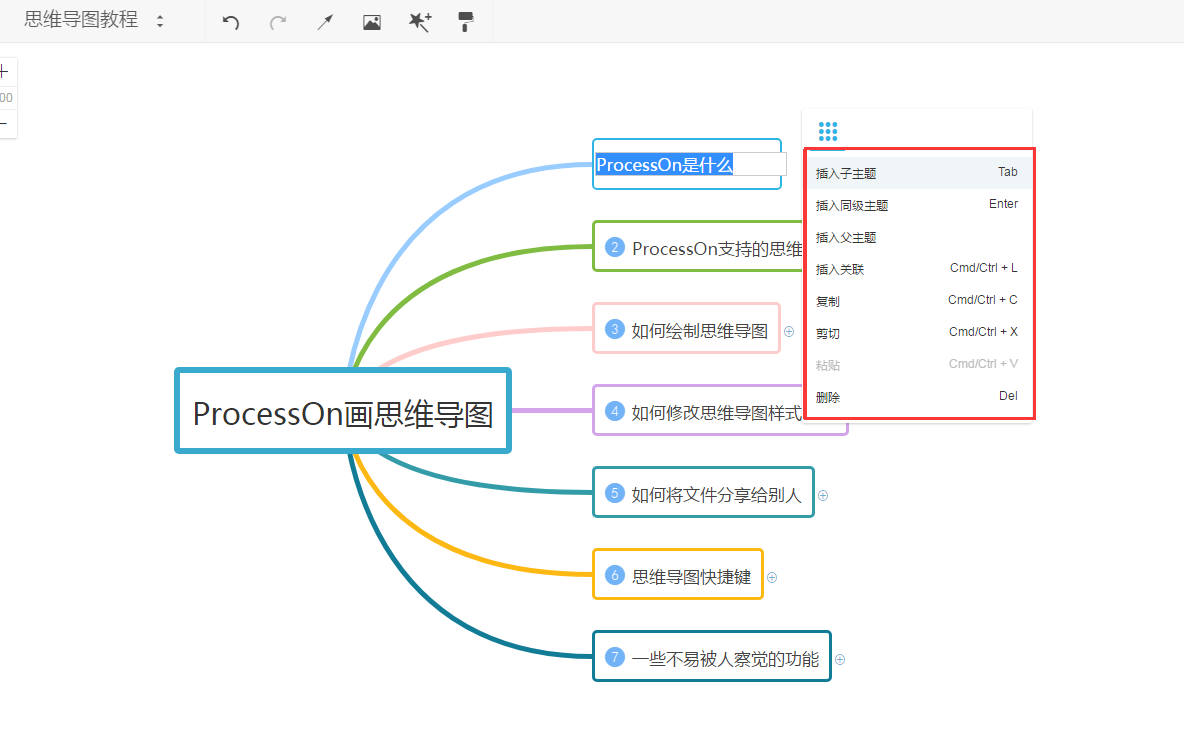
Task: Expand subtopics of 一些不易被人察觉的功能 node
Action: [840, 659]
